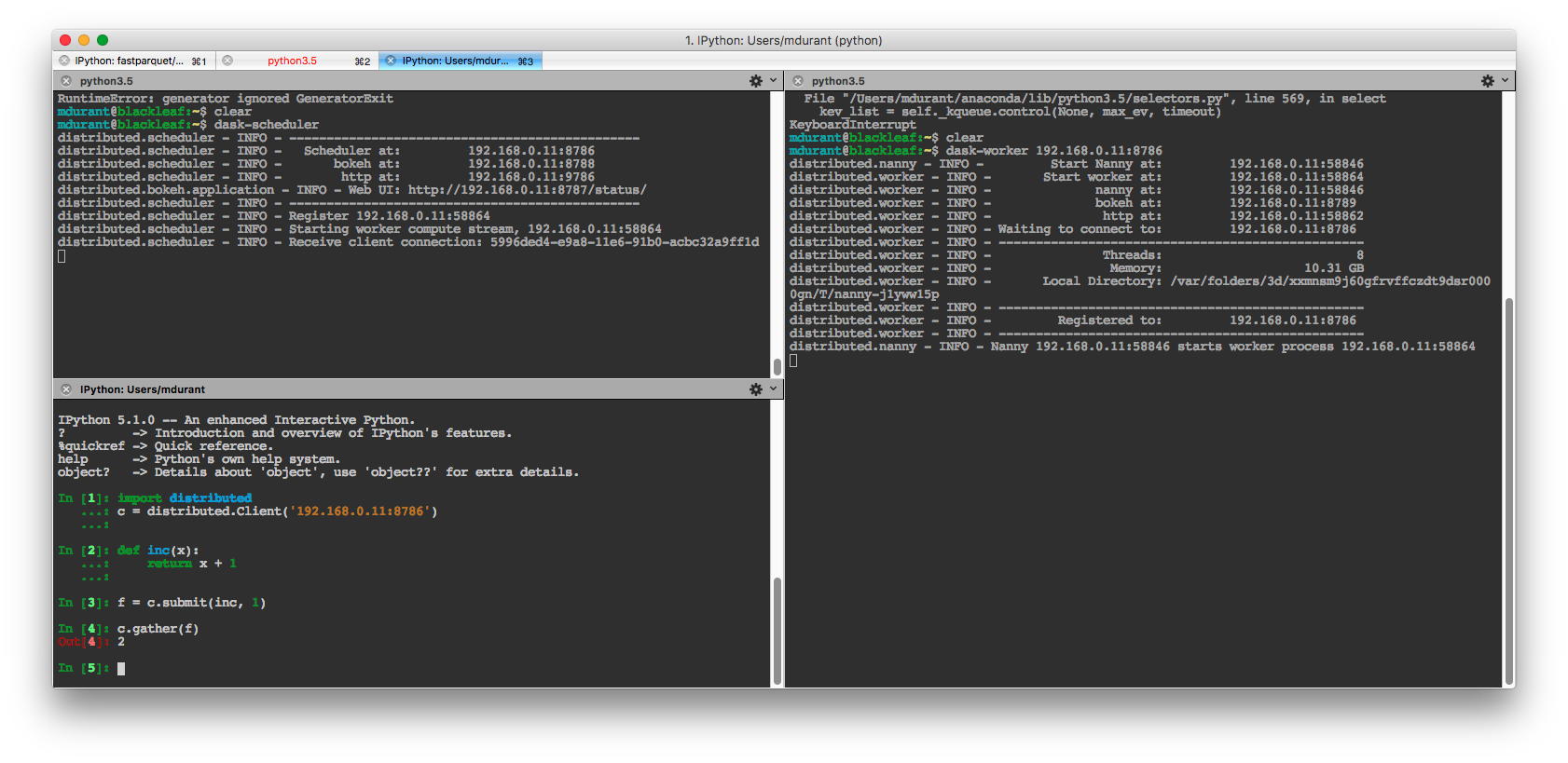Expand chevron menu in IPython pane title bar
Screen dimensions: 1568x763
click(x=773, y=389)
